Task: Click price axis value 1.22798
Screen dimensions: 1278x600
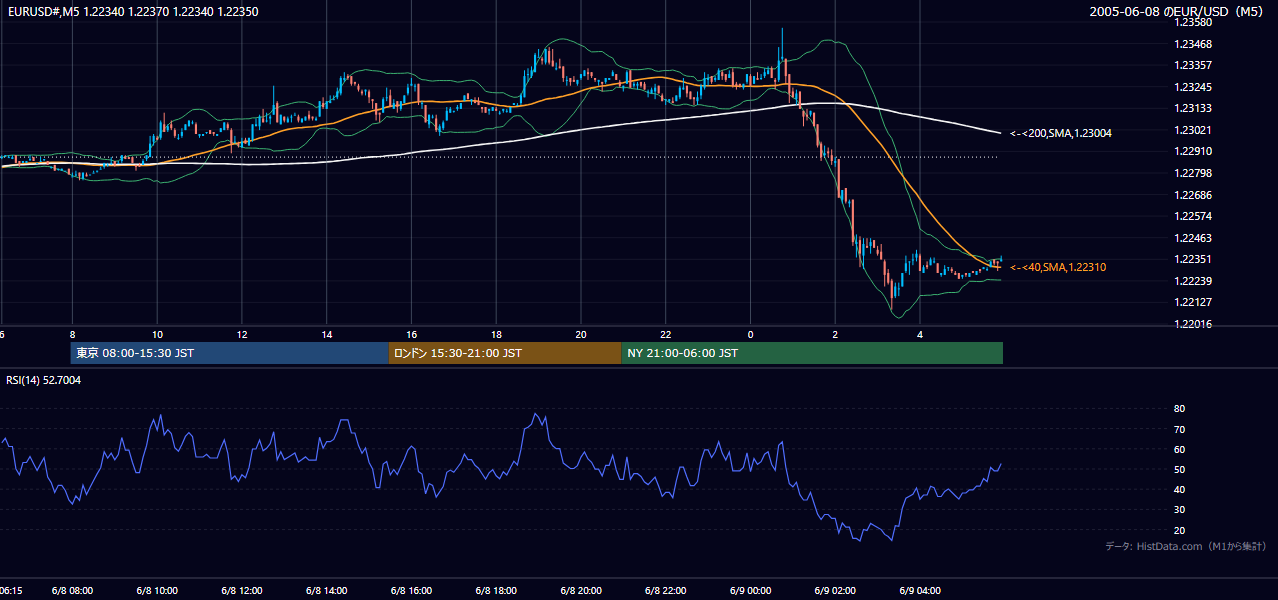Action: click(1193, 173)
